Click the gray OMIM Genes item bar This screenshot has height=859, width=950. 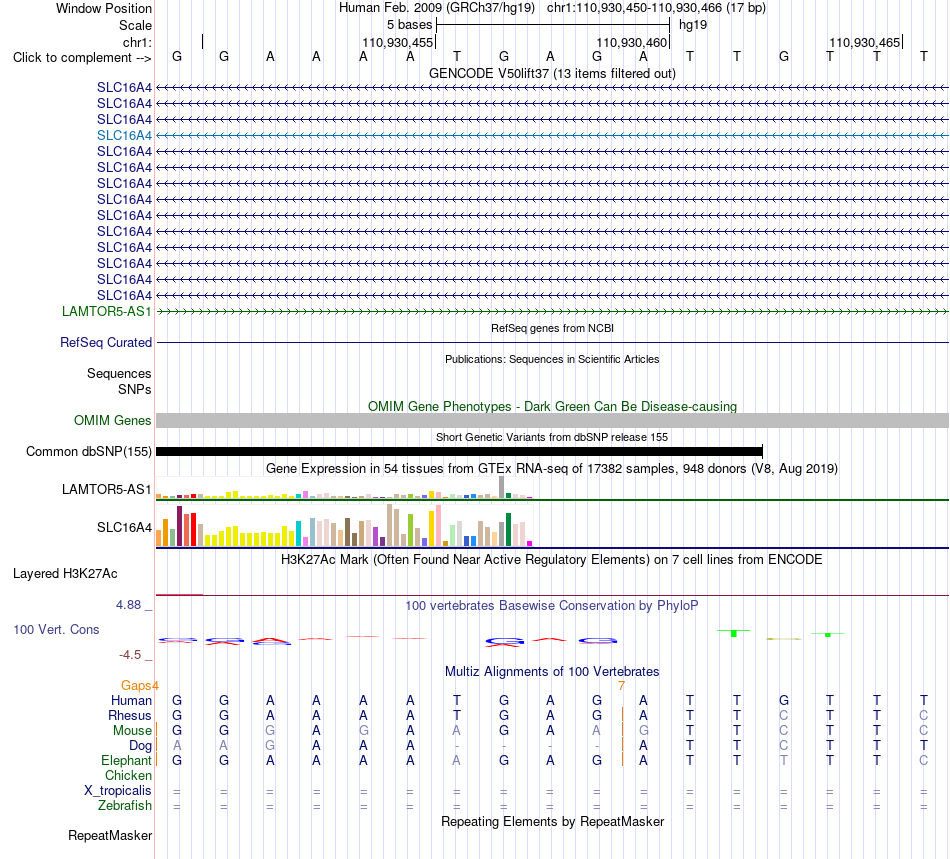point(552,420)
